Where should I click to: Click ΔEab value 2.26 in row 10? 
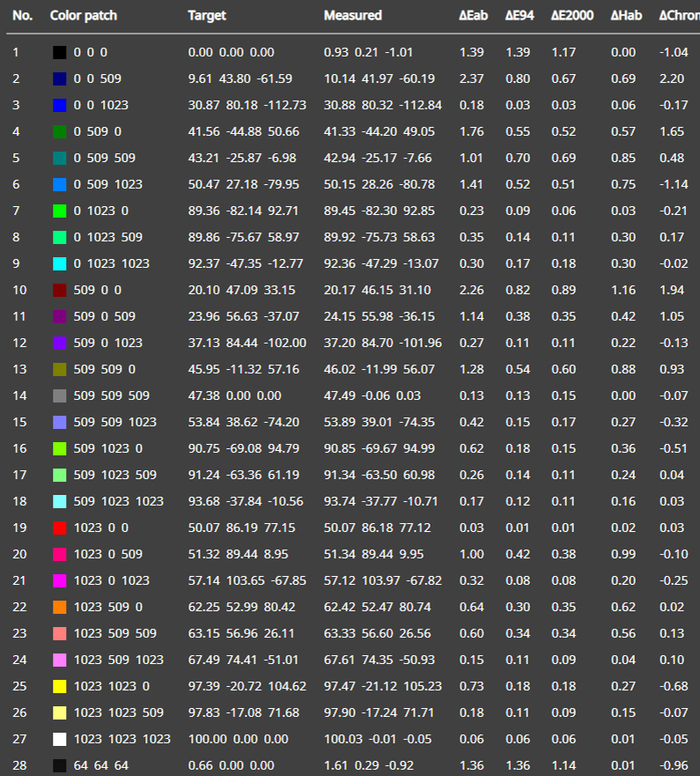pyautogui.click(x=471, y=290)
